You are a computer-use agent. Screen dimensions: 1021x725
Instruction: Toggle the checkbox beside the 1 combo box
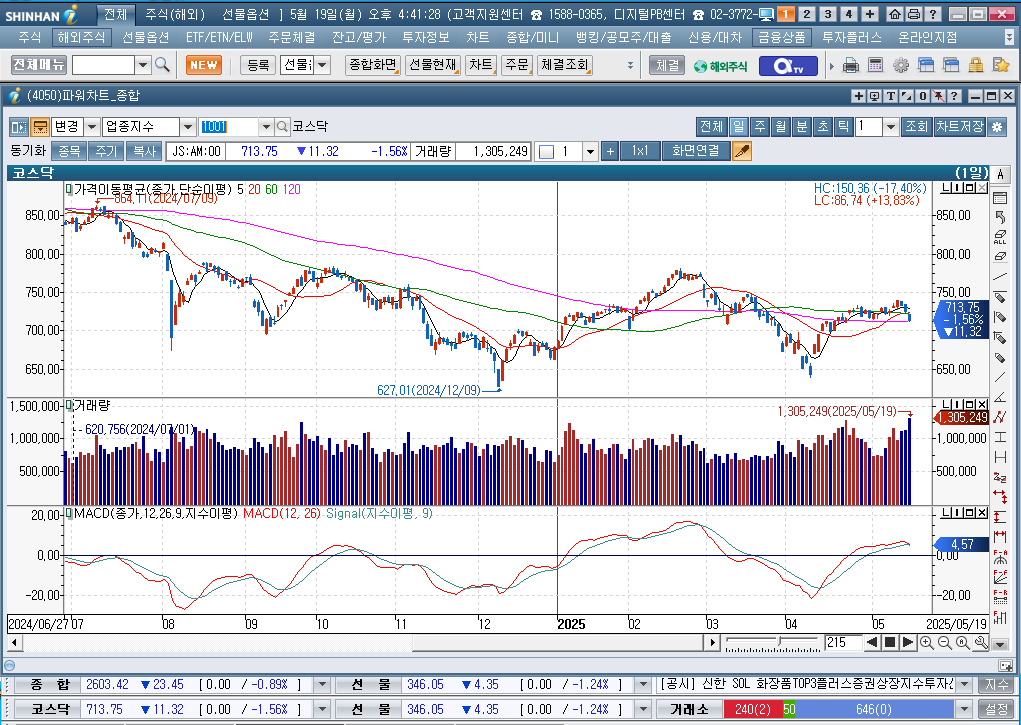[x=546, y=152]
